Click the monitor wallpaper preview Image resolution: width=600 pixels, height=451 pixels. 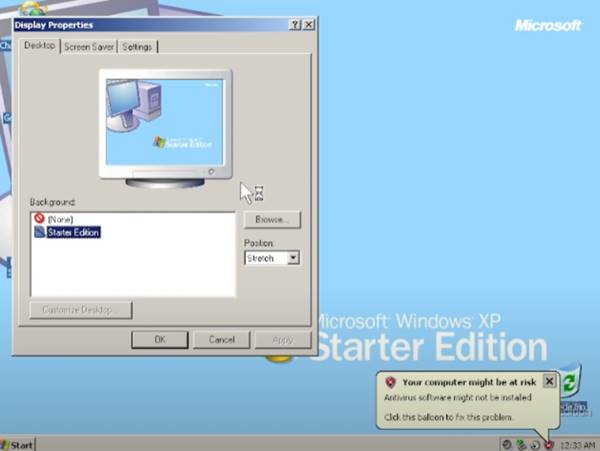[165, 122]
